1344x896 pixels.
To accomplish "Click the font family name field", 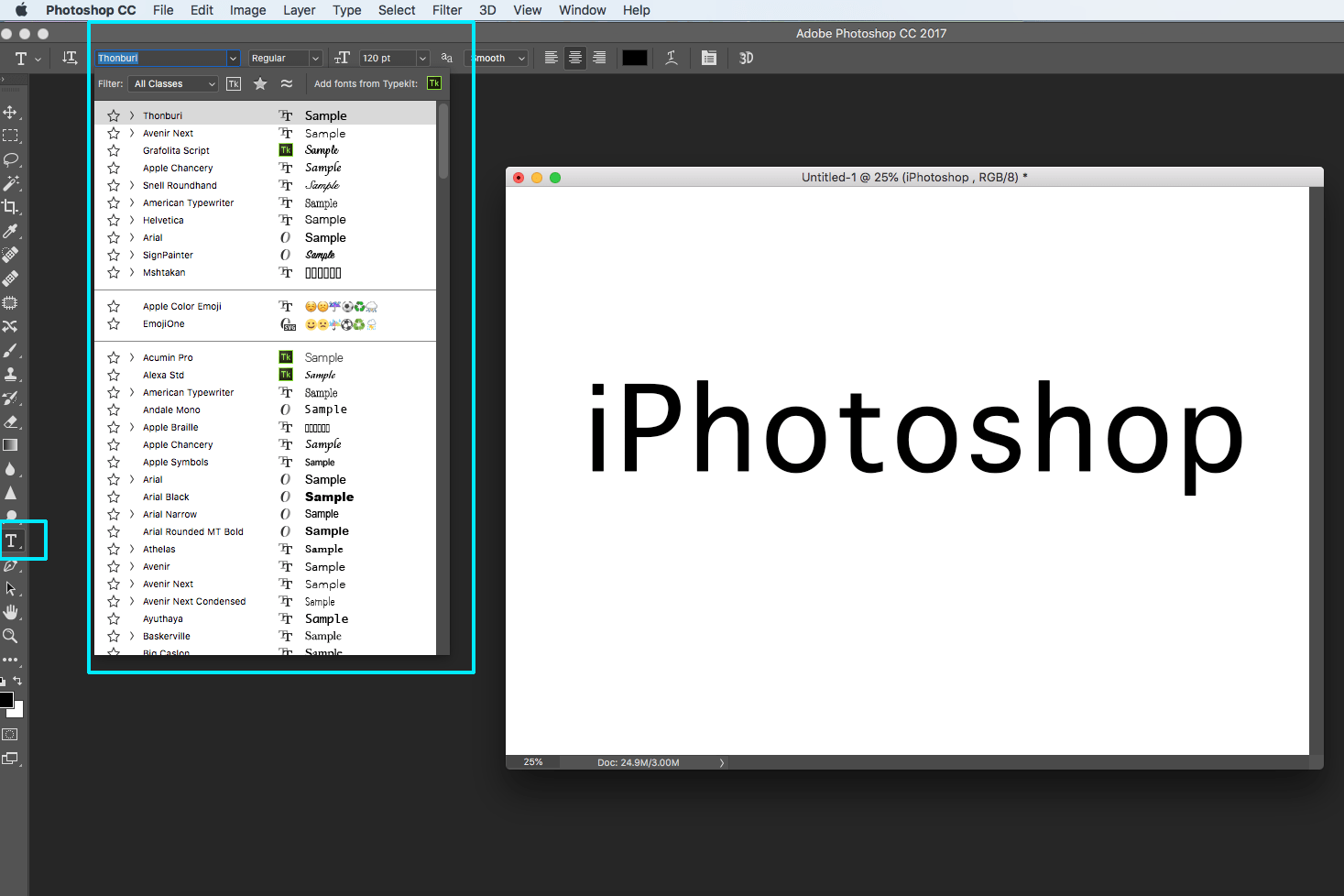I will (x=161, y=58).
